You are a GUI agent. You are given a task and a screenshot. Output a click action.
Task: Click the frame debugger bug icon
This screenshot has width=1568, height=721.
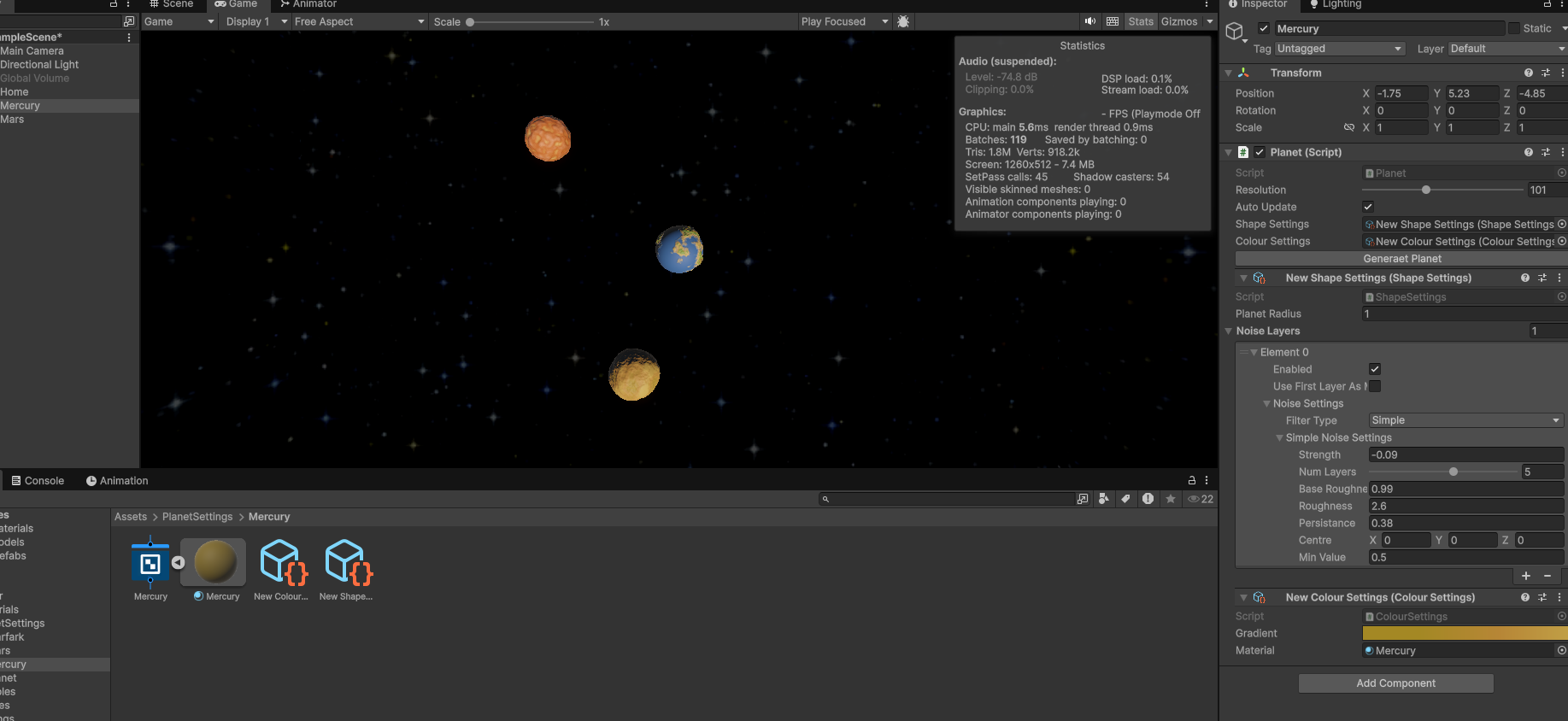coord(903,21)
